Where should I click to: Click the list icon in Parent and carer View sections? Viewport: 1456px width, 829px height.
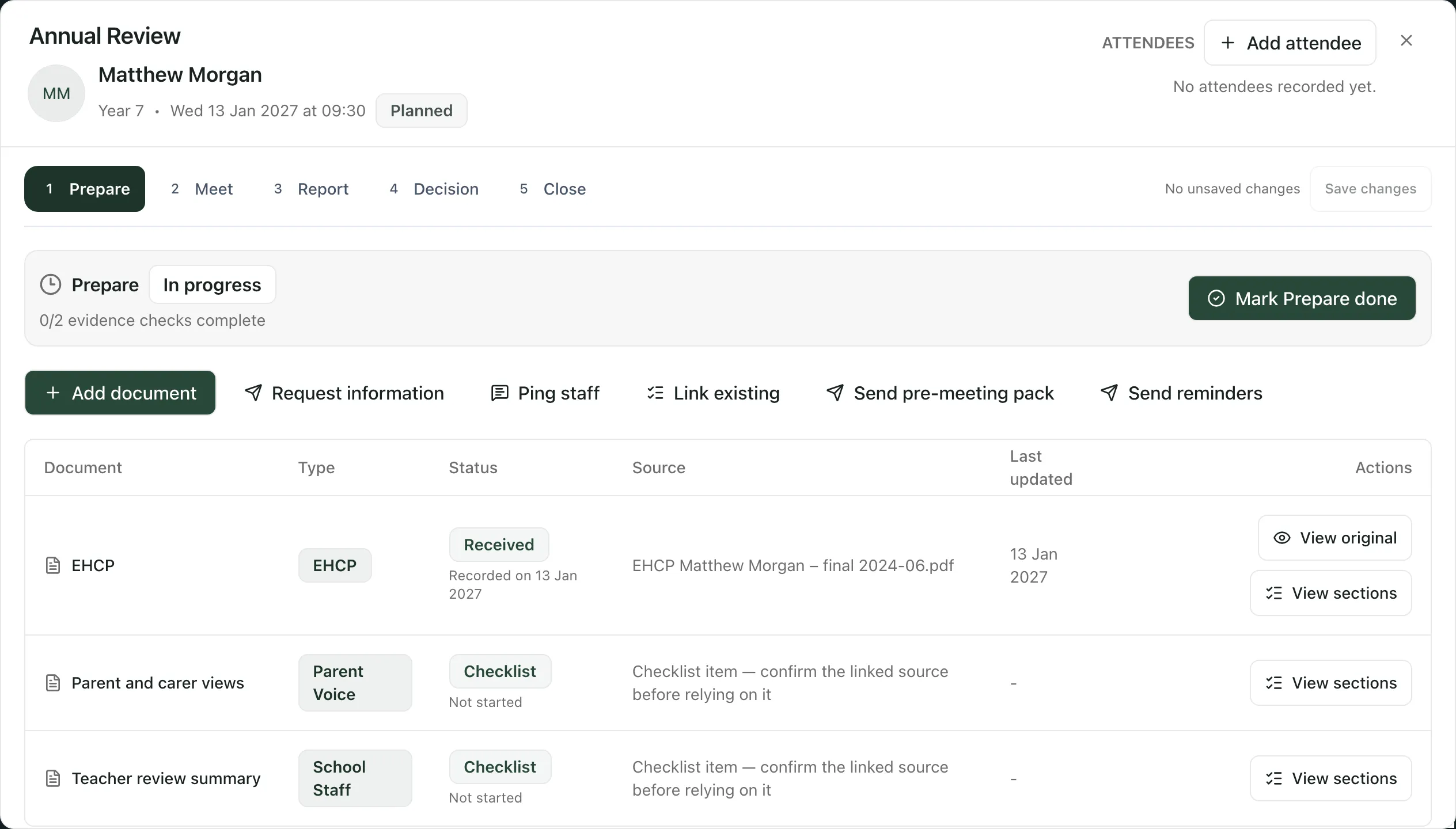tap(1274, 683)
